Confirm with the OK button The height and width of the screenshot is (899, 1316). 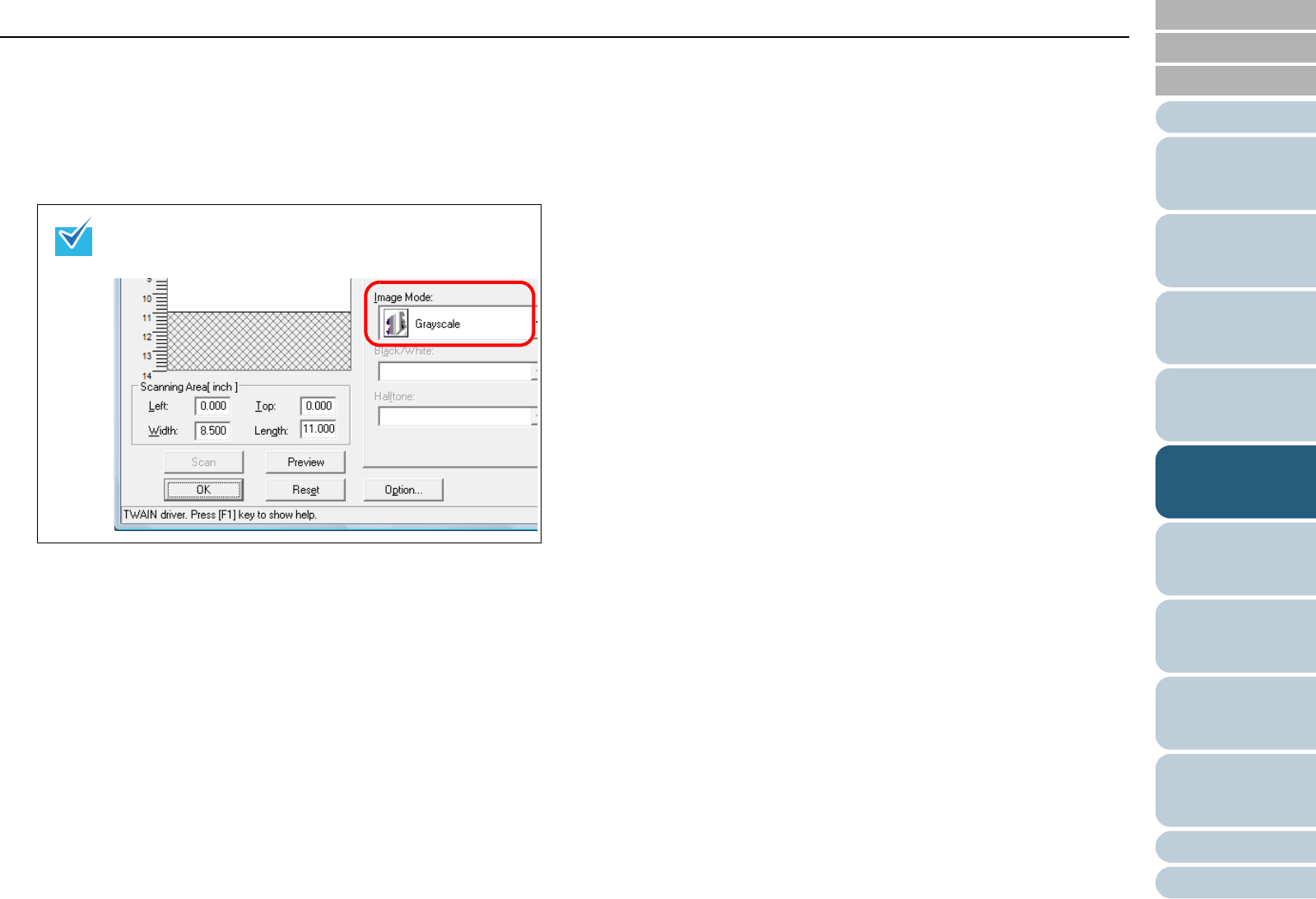click(x=203, y=490)
